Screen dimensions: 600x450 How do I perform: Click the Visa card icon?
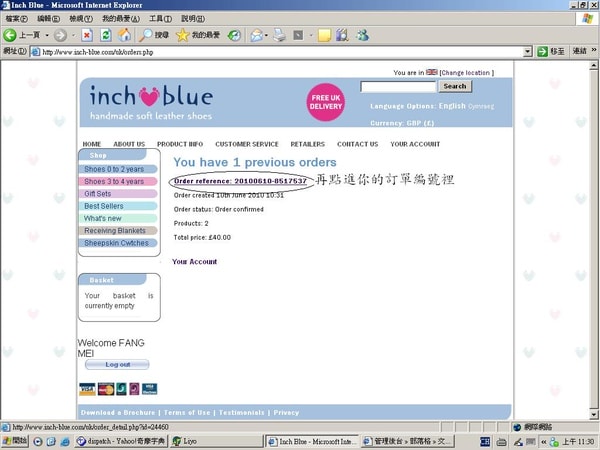pos(87,389)
